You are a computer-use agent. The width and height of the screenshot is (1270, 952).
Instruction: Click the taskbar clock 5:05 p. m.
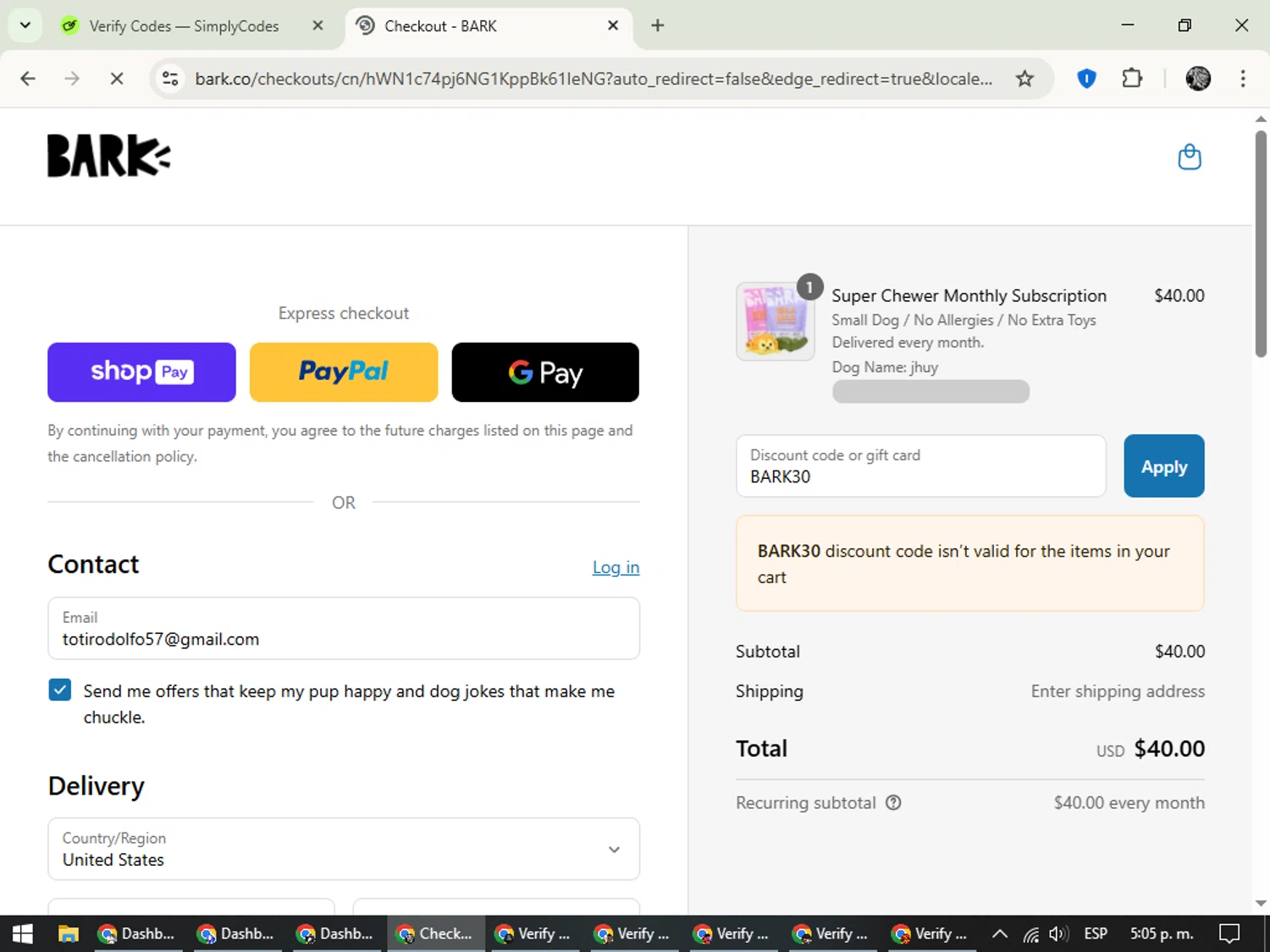tap(1162, 933)
